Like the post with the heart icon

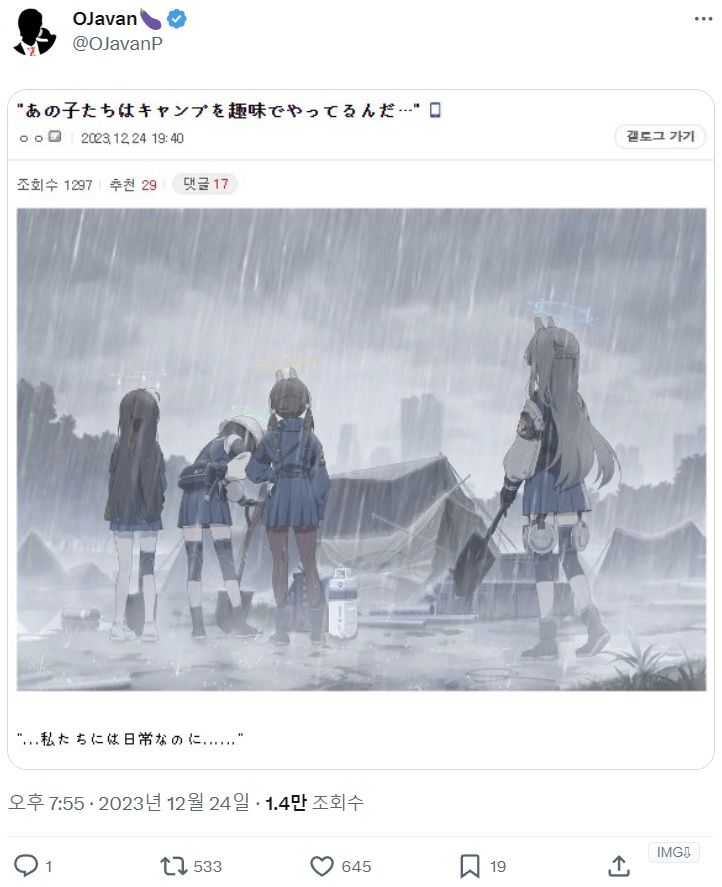[x=322, y=866]
